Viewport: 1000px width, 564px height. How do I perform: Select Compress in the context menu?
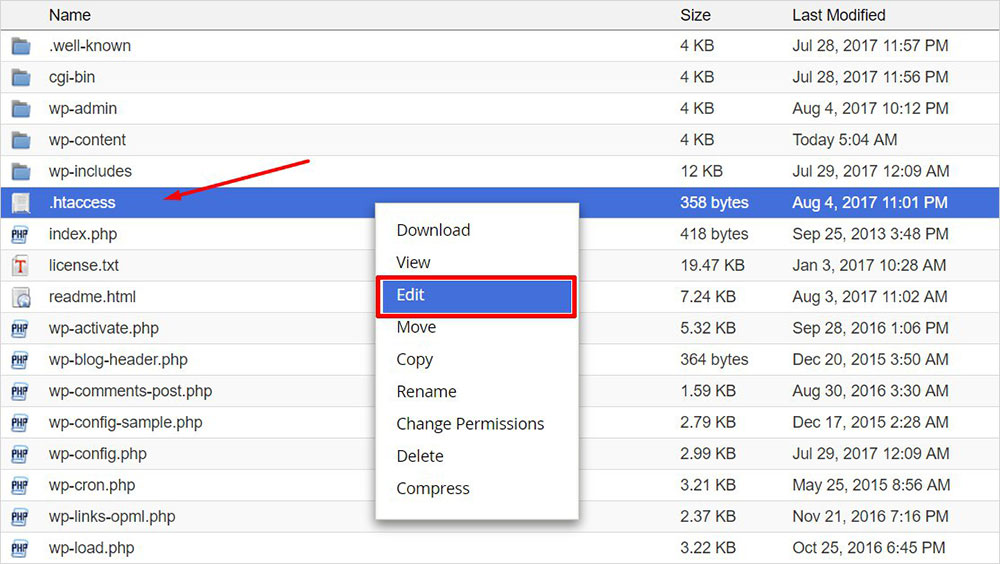point(433,489)
